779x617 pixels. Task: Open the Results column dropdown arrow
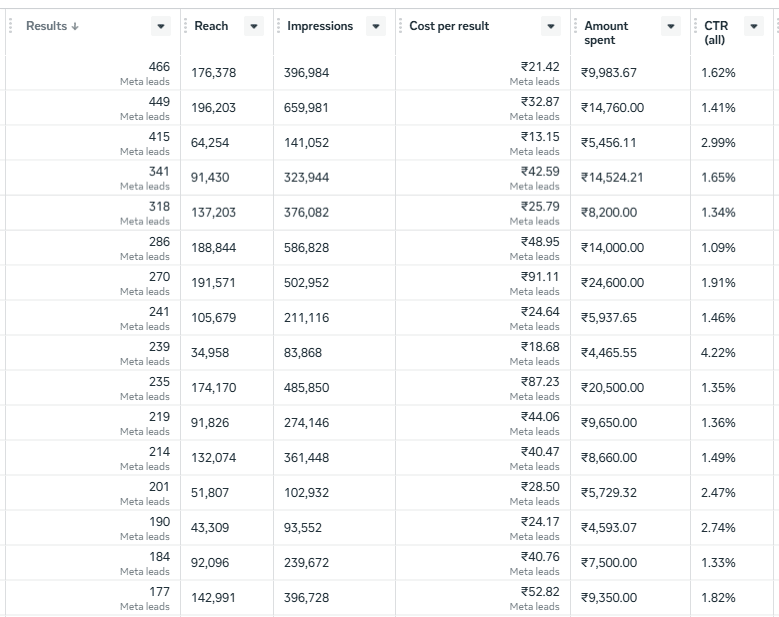(161, 26)
